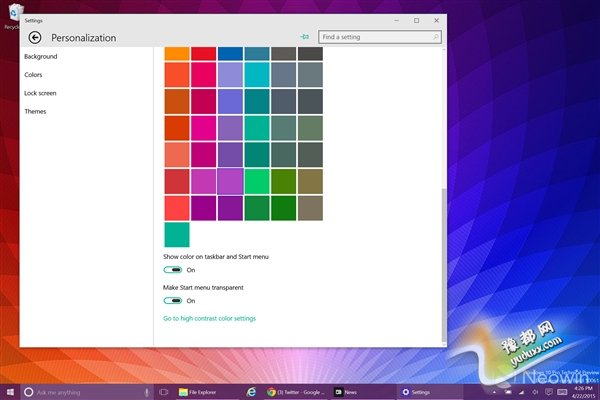Open the News app from the taskbar

pos(346,392)
